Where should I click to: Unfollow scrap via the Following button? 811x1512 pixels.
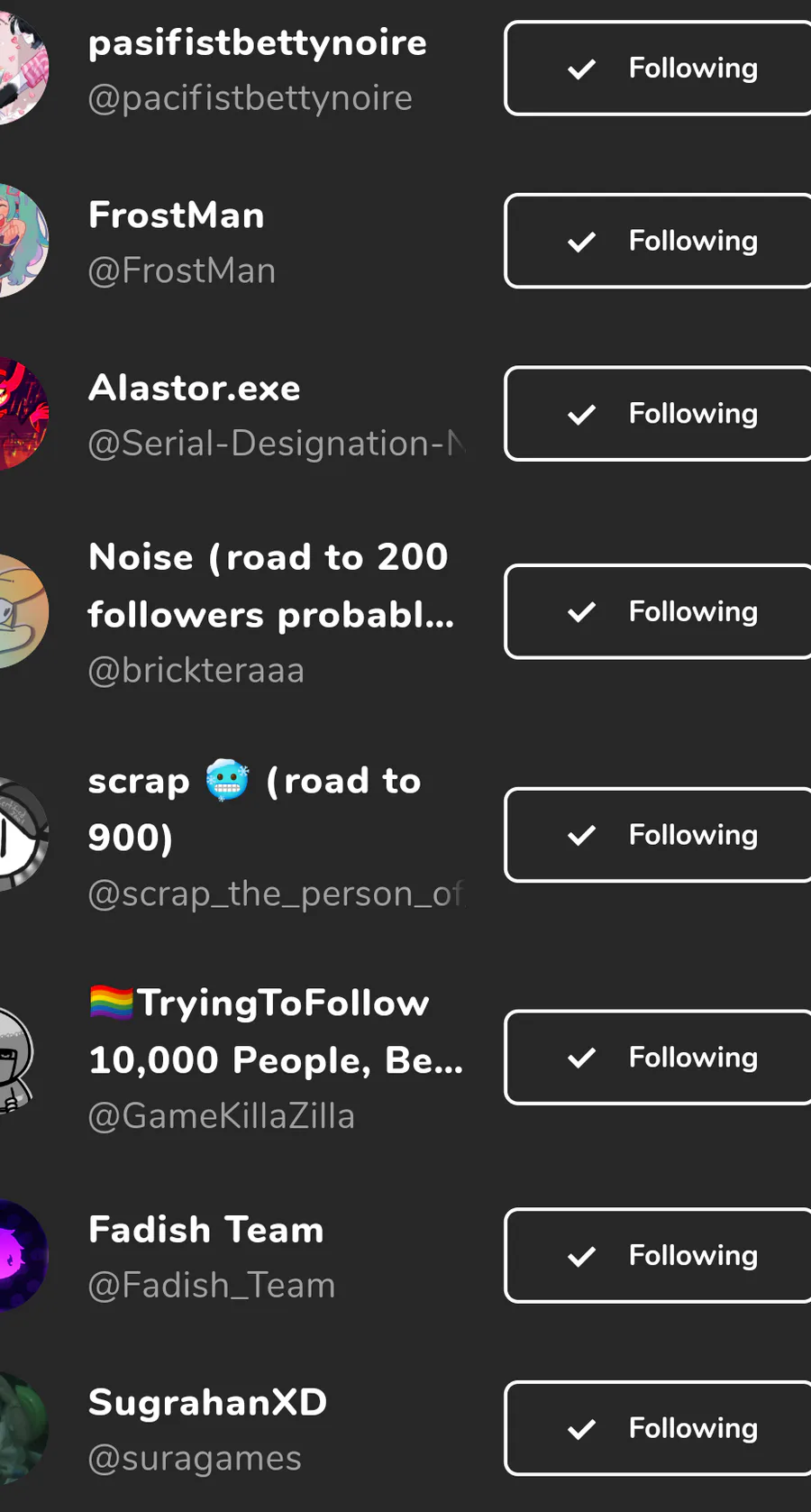click(660, 835)
